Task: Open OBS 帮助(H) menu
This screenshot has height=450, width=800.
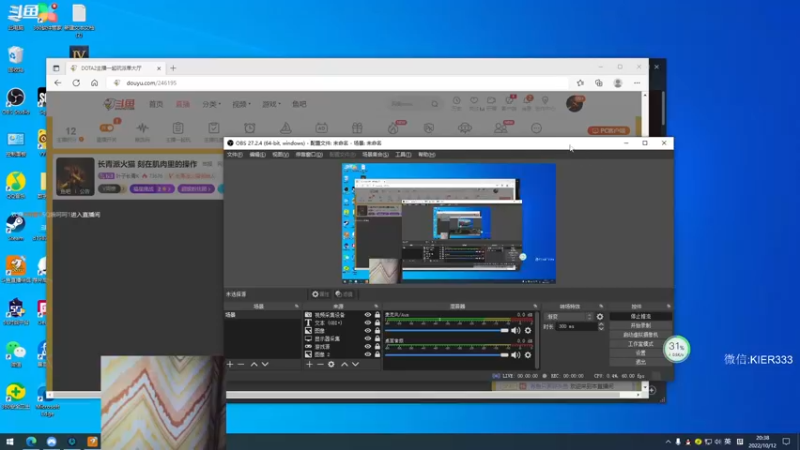Action: [x=427, y=155]
